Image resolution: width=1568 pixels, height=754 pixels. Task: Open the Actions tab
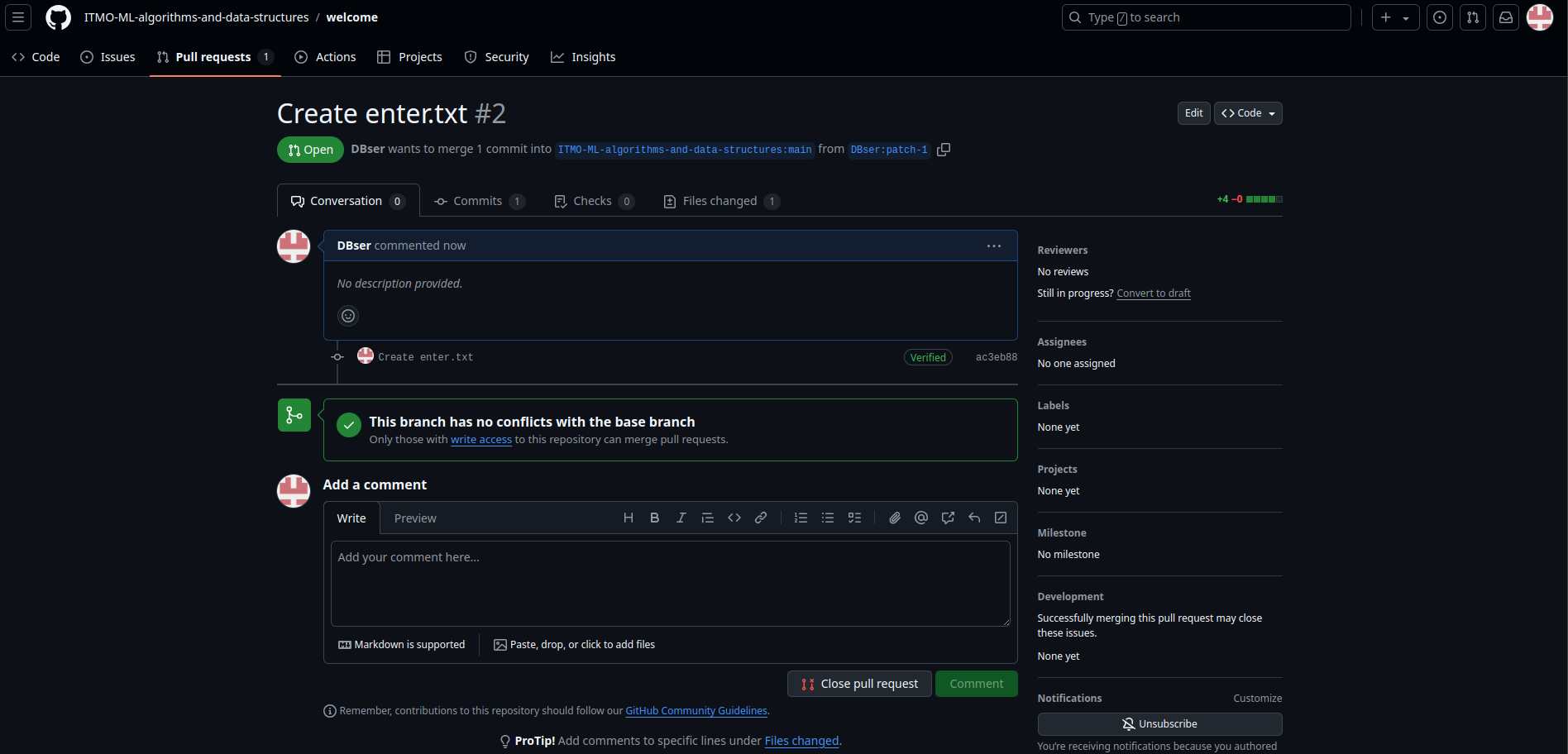(x=325, y=57)
